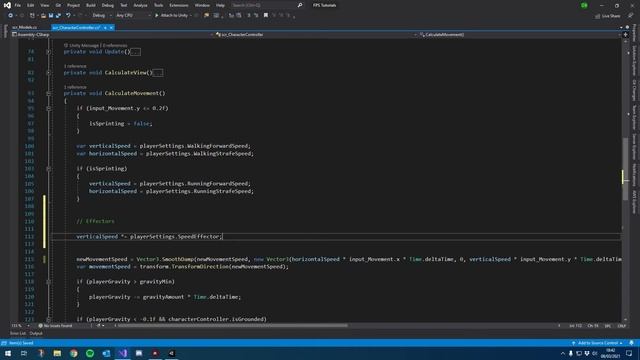Viewport: 640px width, 360px height.
Task: Open the Edit menu
Action: [31, 5]
